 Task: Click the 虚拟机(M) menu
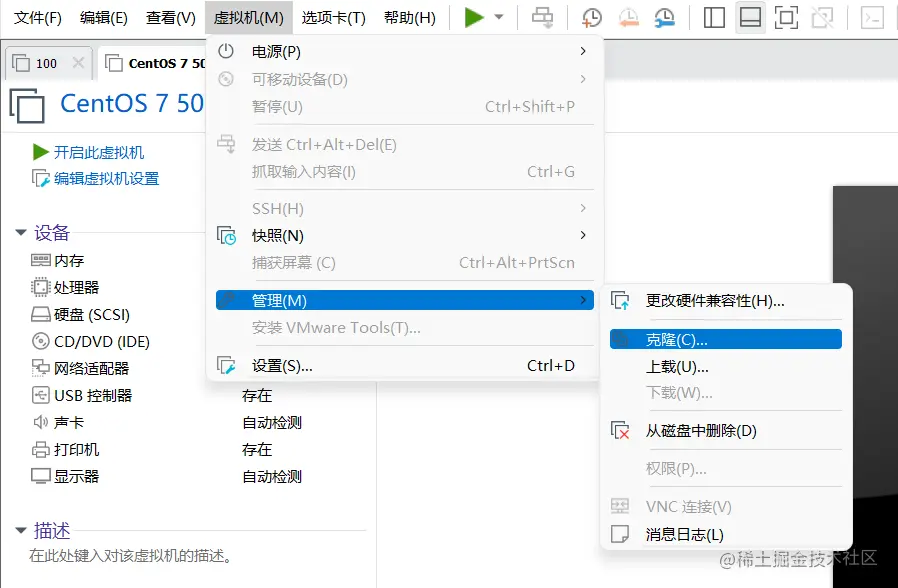click(x=249, y=18)
